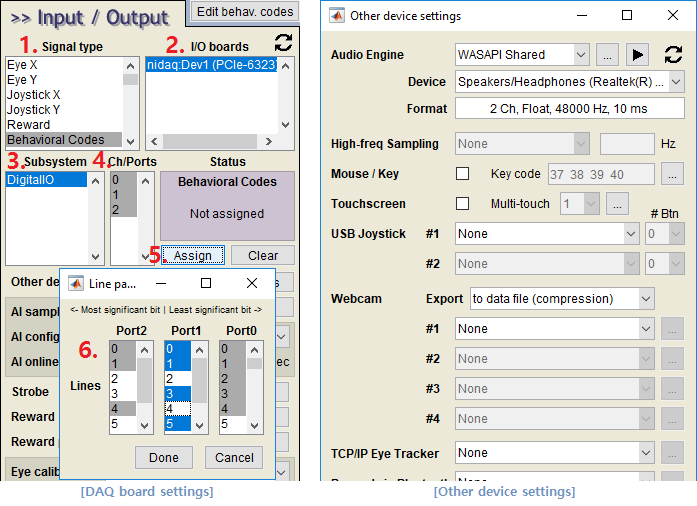Click down arrow of Port1 lines scrollbar

click(x=200, y=426)
